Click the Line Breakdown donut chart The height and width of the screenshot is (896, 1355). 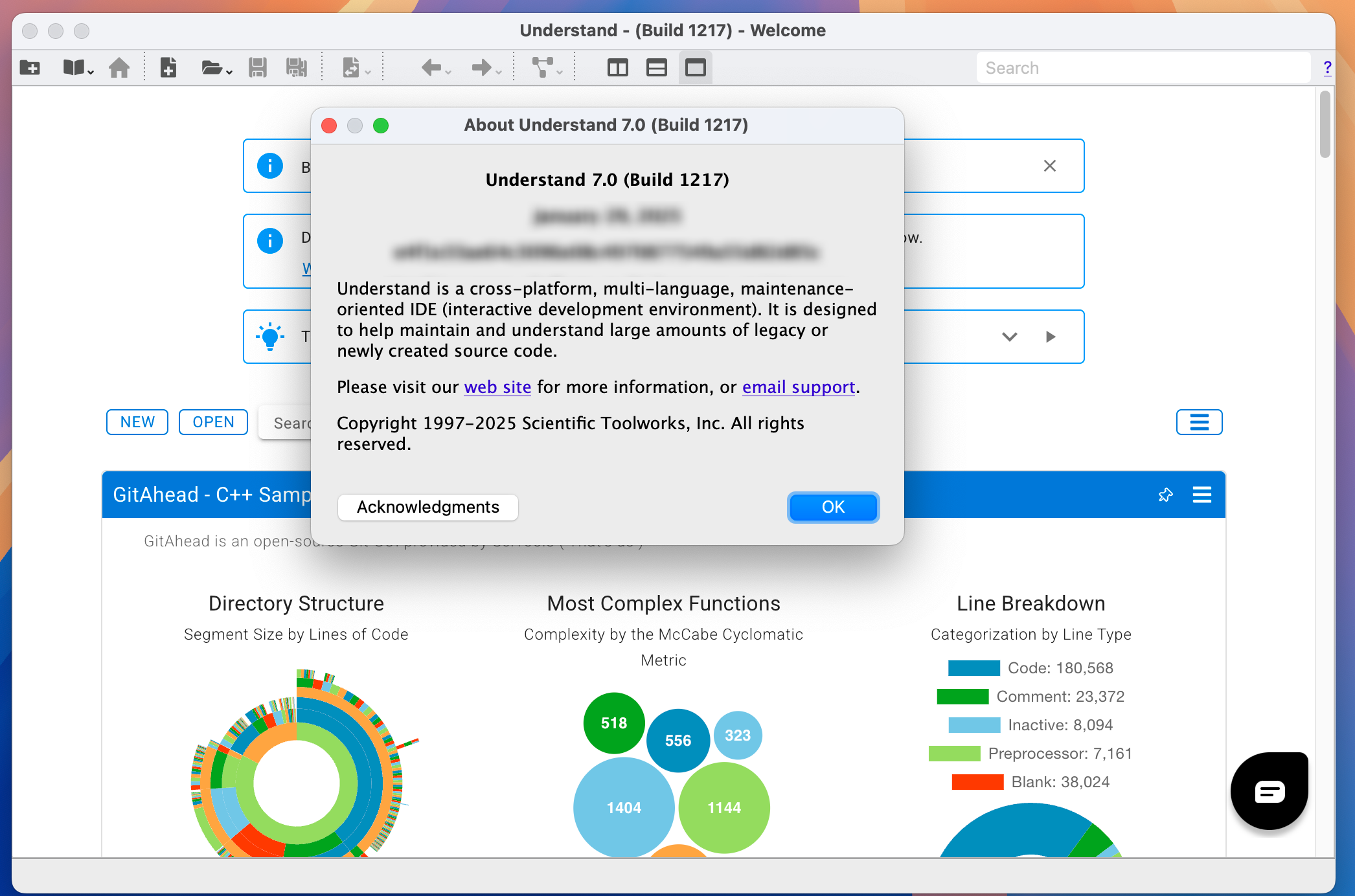click(x=1031, y=830)
